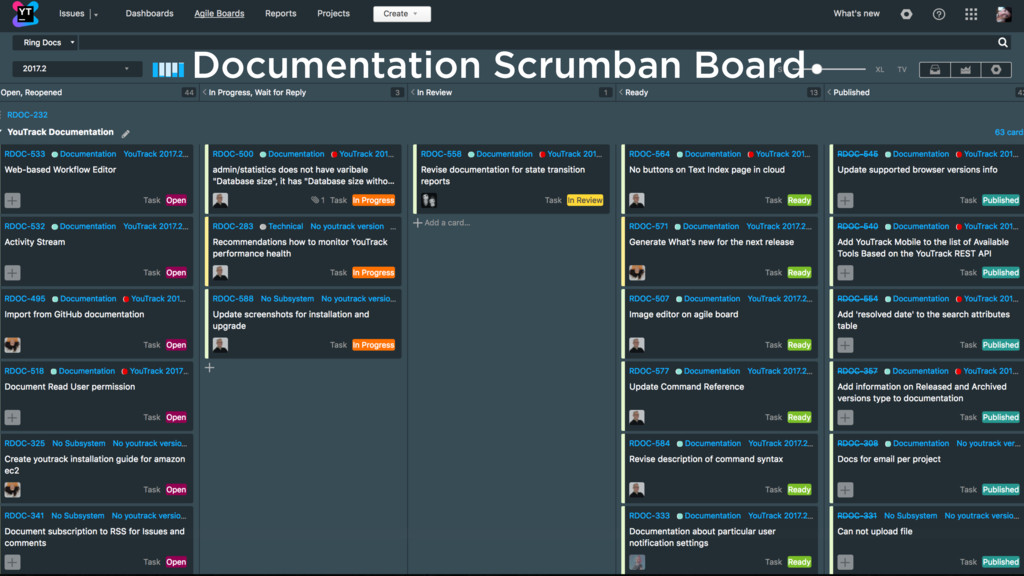1024x576 pixels.
Task: Add card with plus below RDOC-588
Action: [x=210, y=368]
